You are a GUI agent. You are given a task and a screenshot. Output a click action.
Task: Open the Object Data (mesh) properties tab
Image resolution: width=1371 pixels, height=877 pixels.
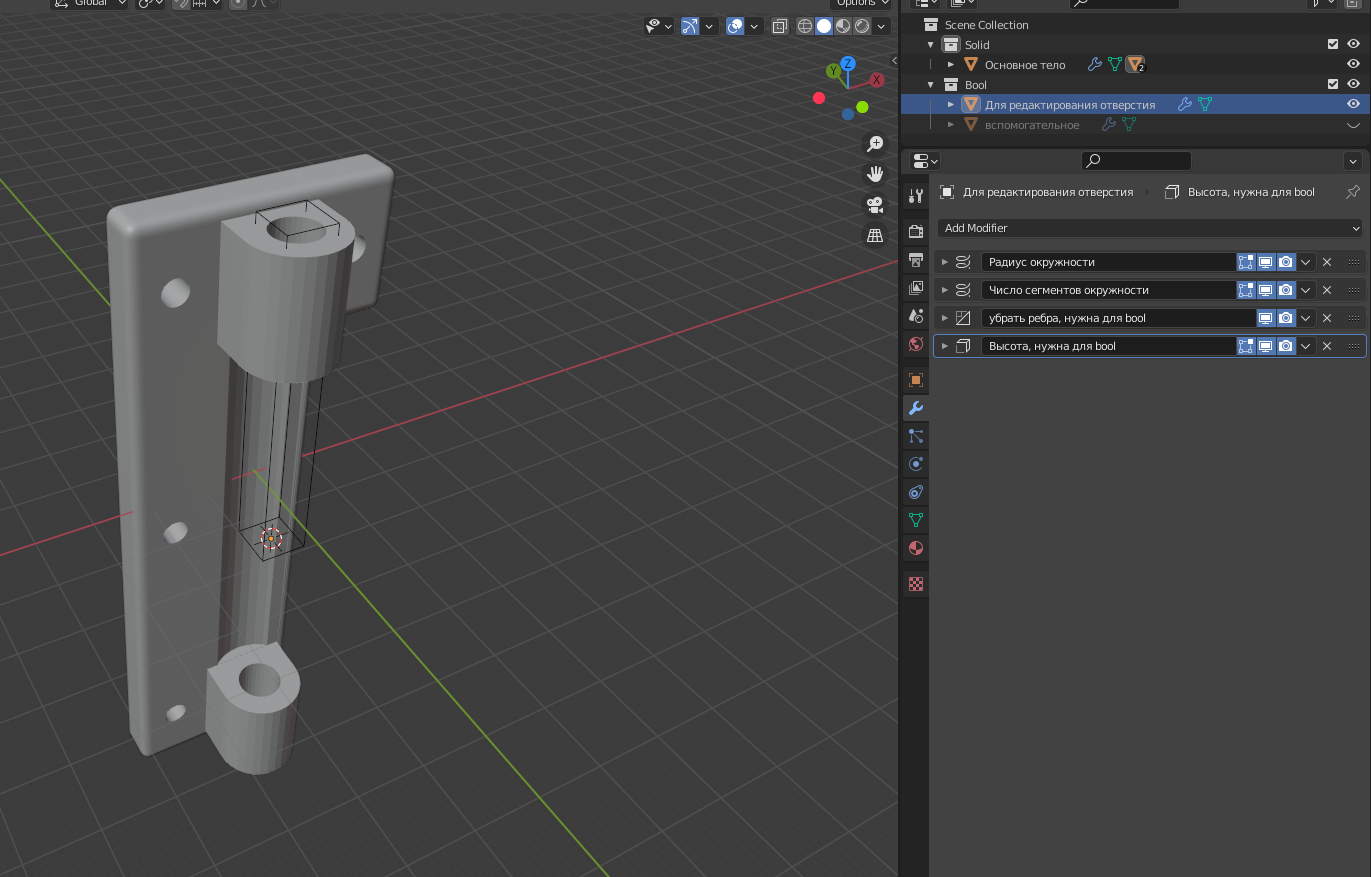tap(915, 520)
